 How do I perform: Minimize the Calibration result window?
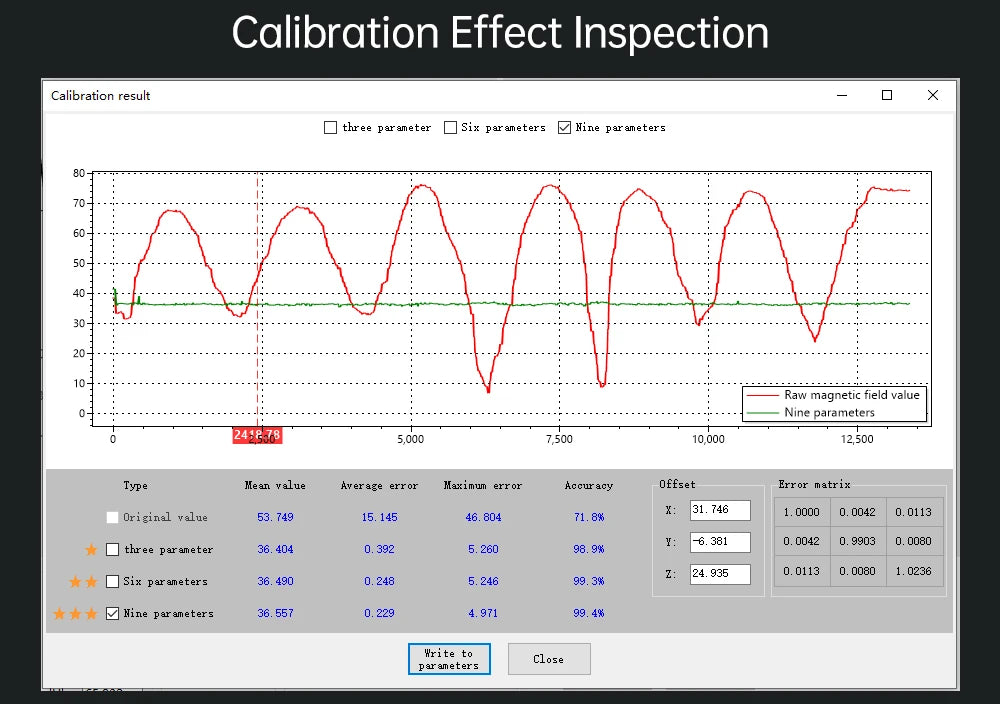point(842,95)
